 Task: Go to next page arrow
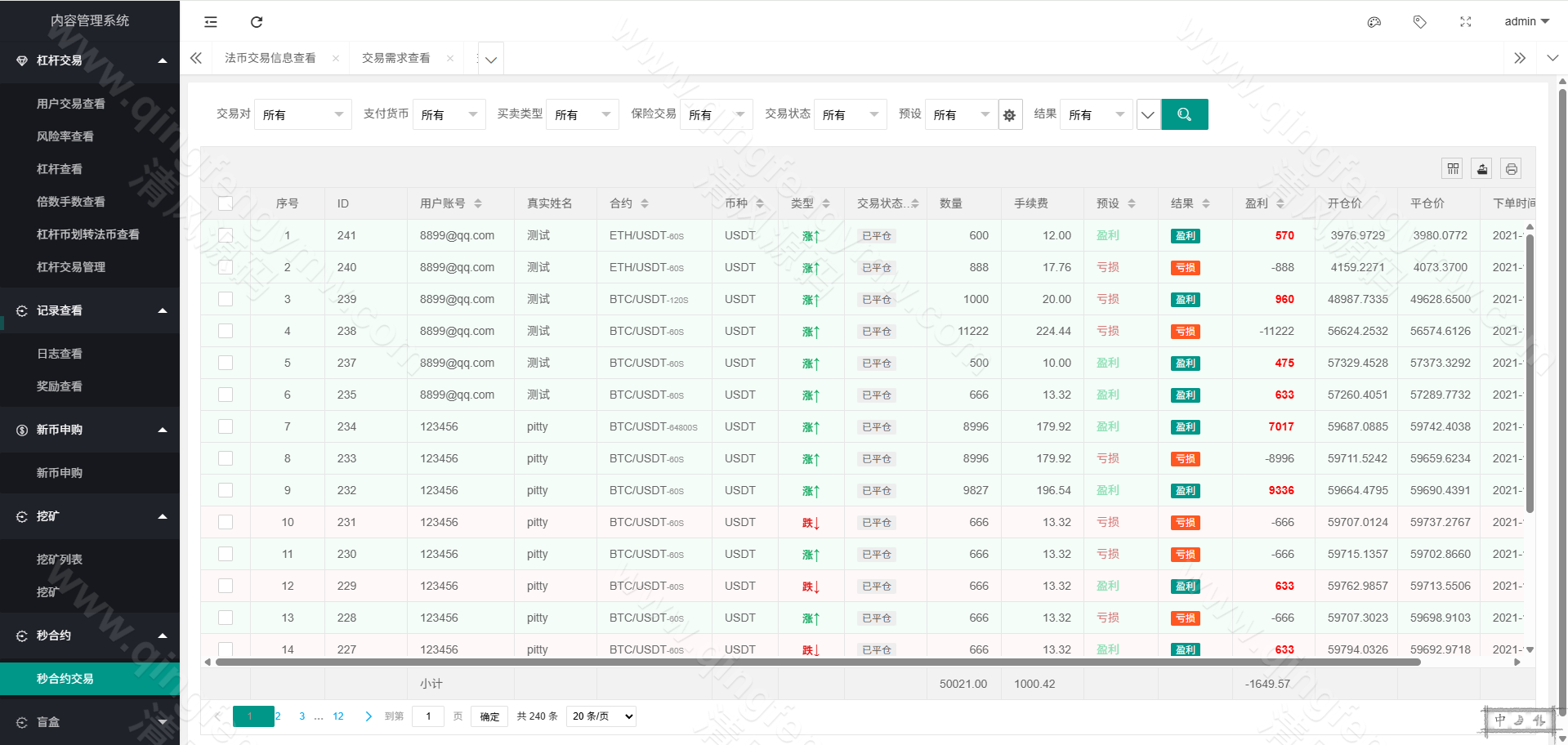pyautogui.click(x=369, y=716)
